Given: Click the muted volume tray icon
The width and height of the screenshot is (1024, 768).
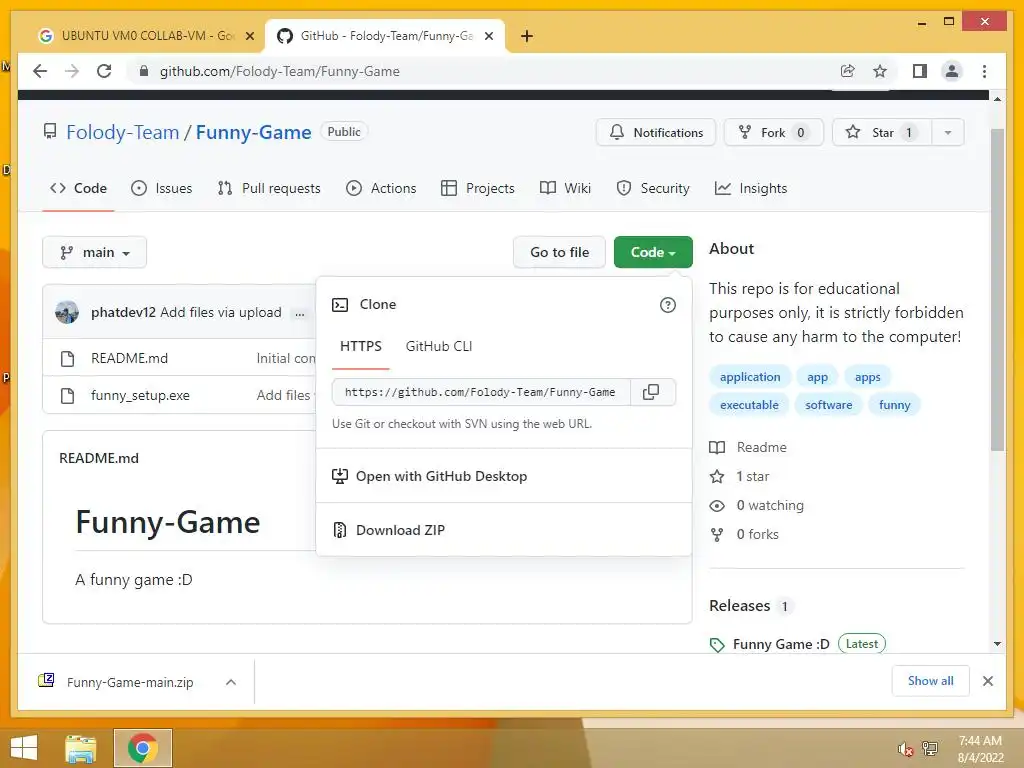Looking at the screenshot, I should [904, 749].
